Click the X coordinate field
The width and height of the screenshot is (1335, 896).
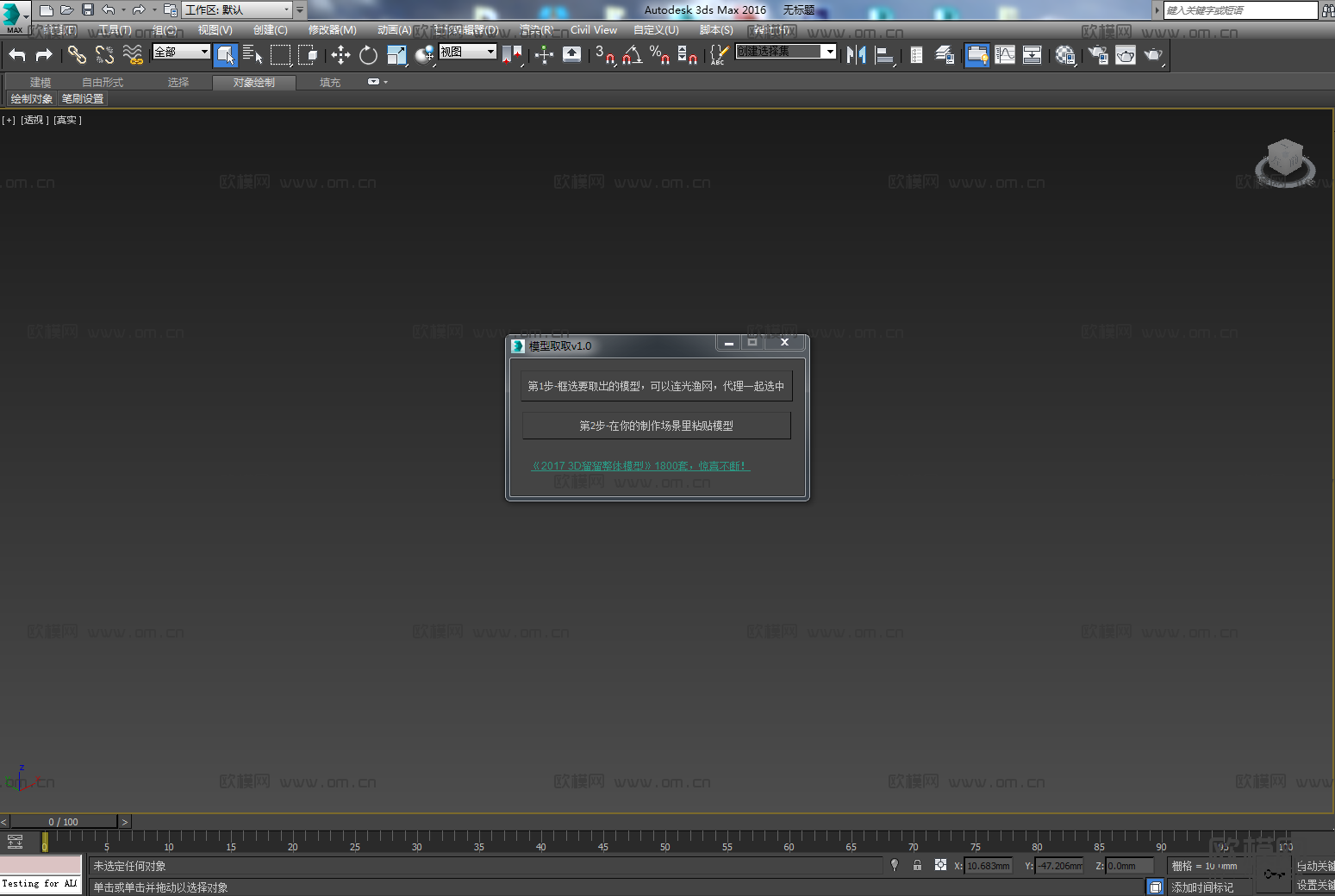[x=989, y=866]
